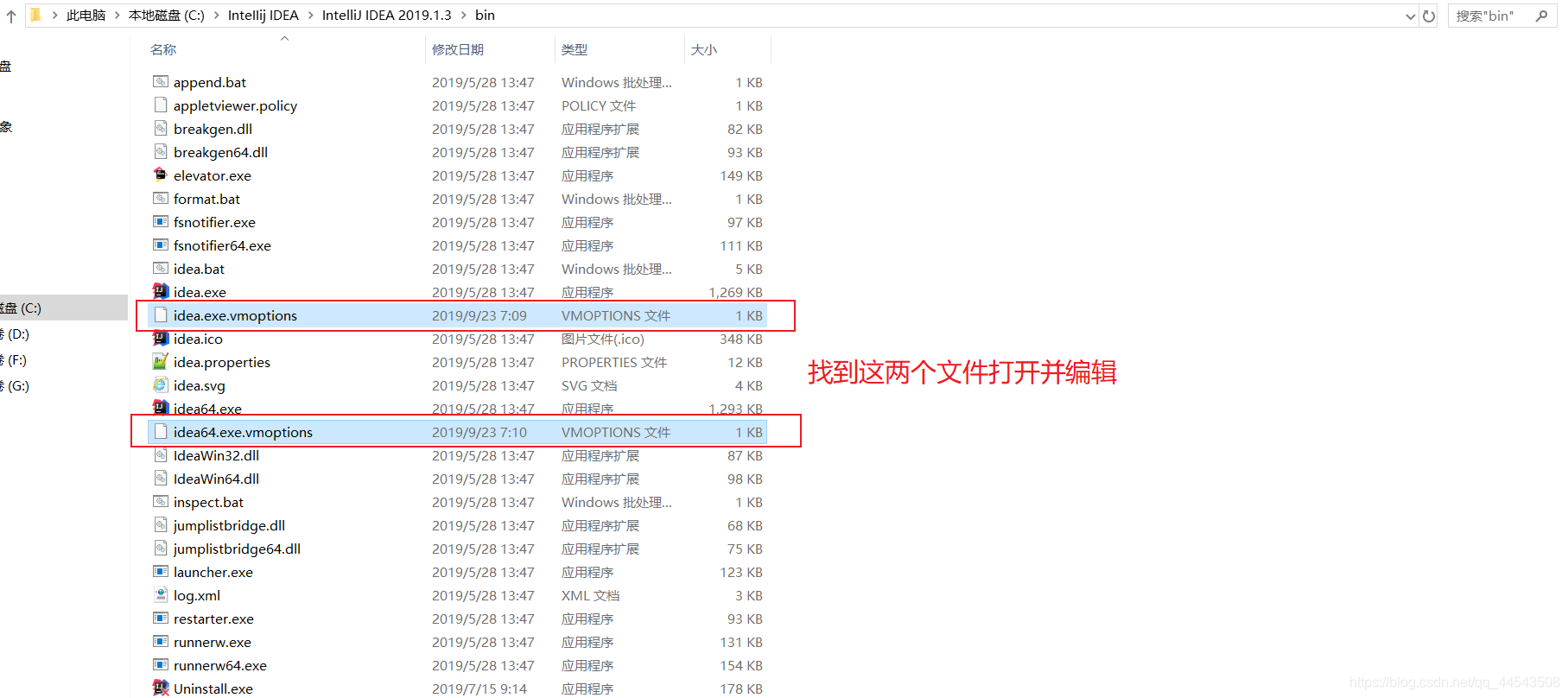This screenshot has width=1568, height=698.
Task: Expand chevron after Intellij IDEA breadcrumb
Action: pos(310,16)
